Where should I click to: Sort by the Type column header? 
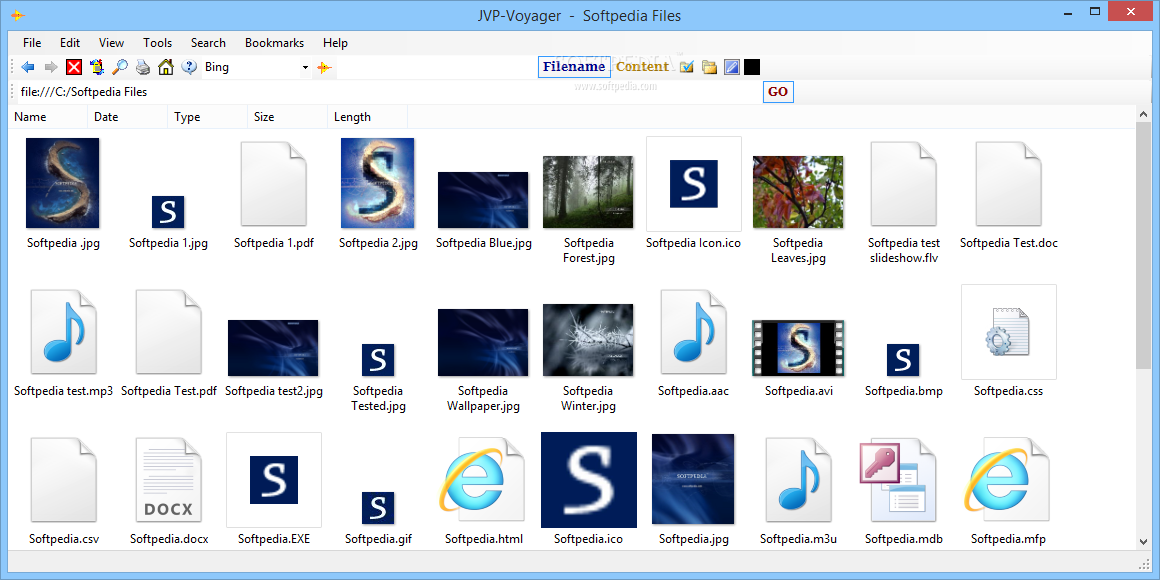point(208,117)
